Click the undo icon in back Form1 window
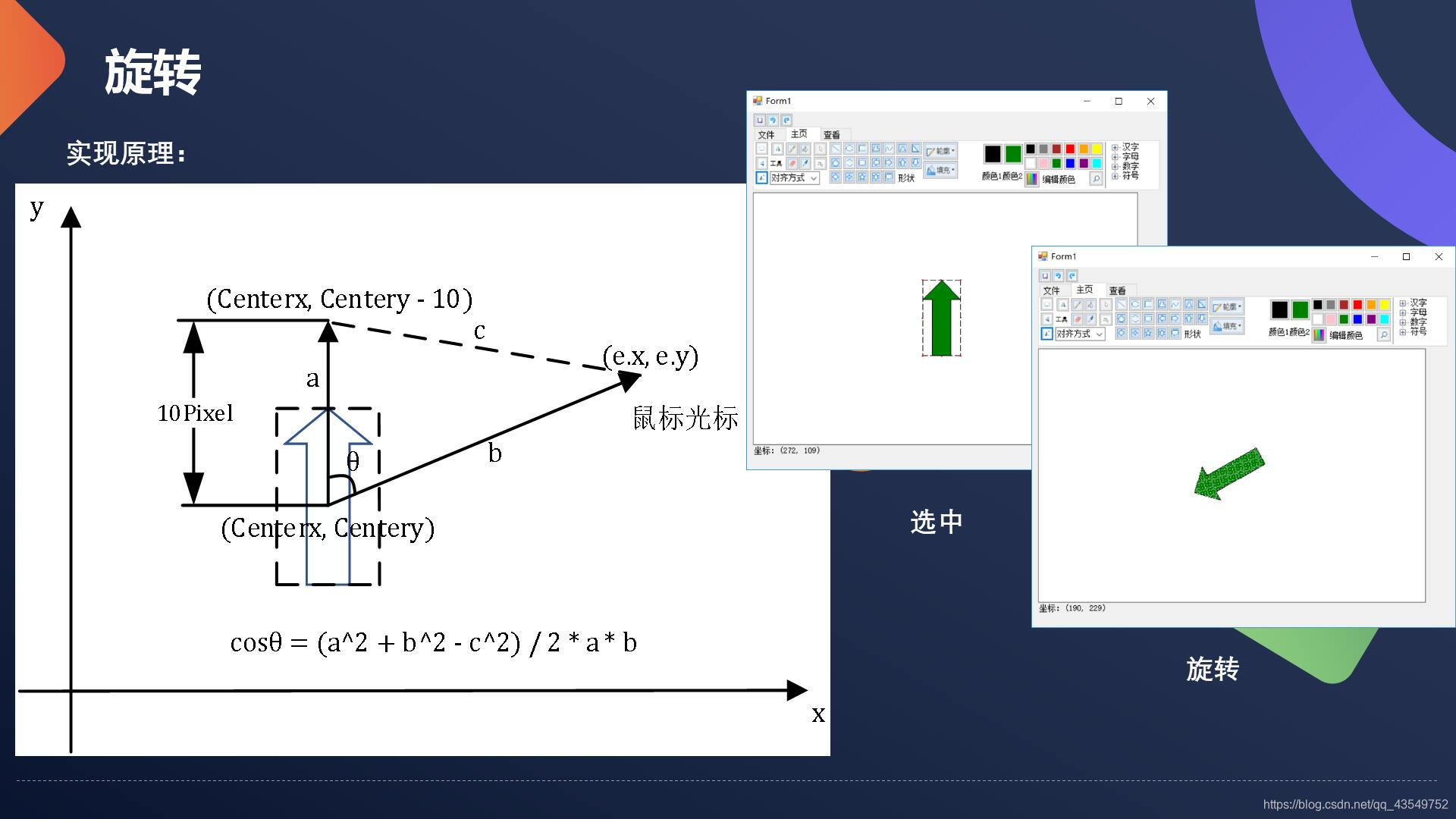 click(x=773, y=120)
